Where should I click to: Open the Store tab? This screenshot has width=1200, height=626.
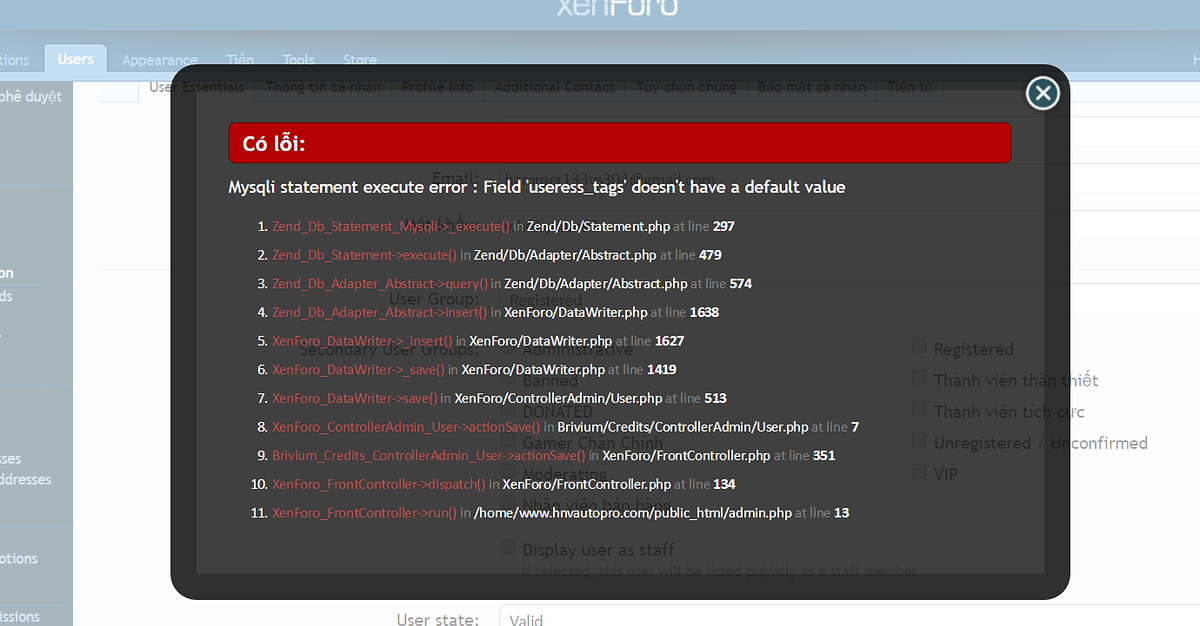click(360, 60)
